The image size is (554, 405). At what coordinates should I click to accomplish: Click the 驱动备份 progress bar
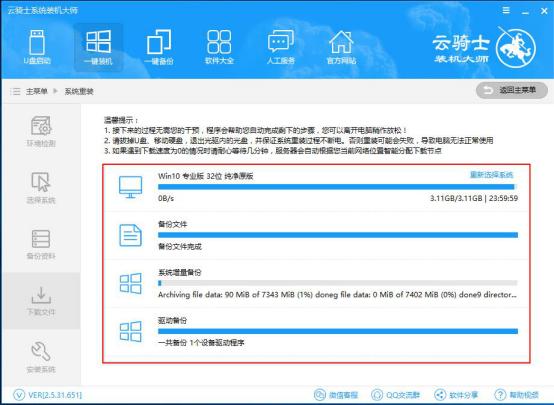[x=338, y=331]
